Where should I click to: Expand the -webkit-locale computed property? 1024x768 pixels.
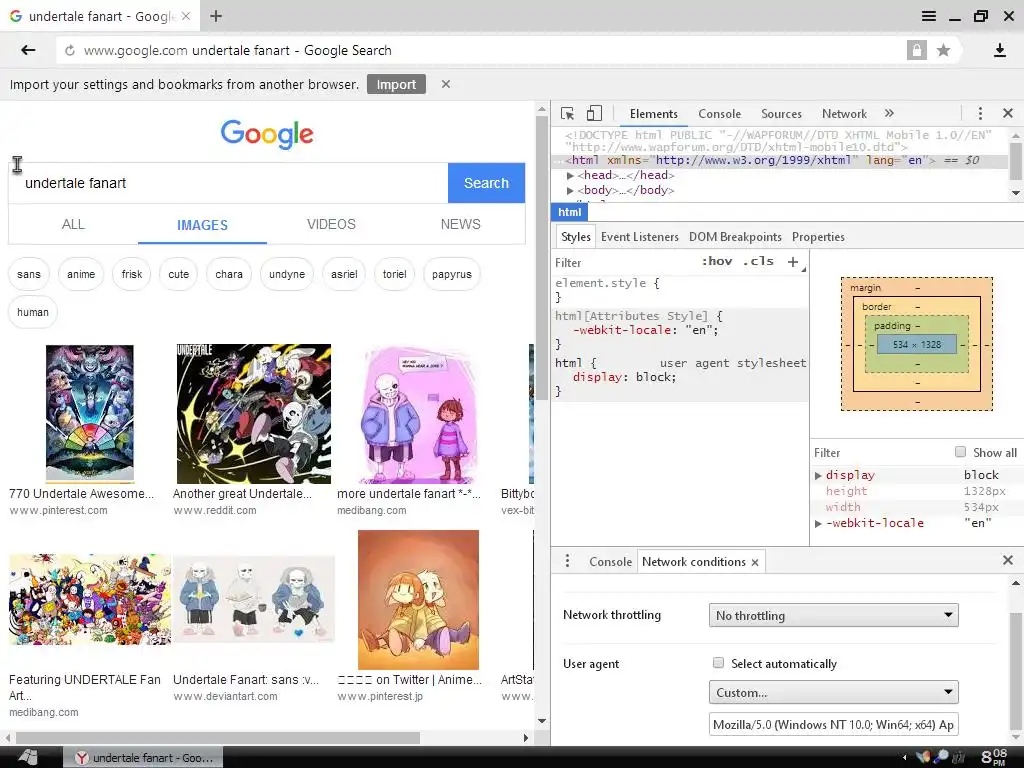(x=818, y=524)
